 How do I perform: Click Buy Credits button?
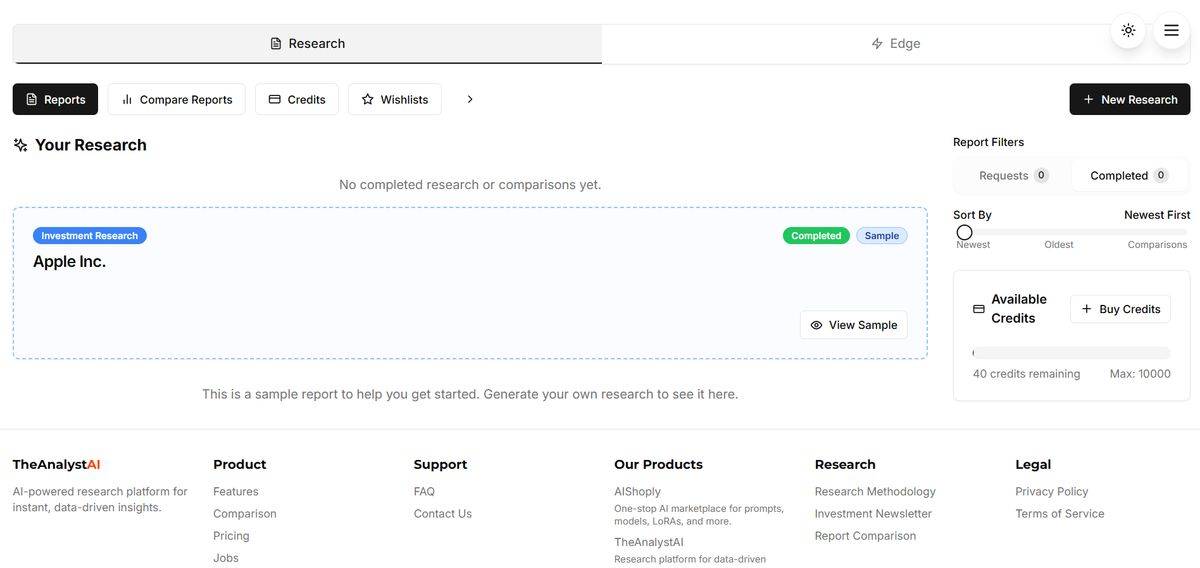[x=1120, y=309]
